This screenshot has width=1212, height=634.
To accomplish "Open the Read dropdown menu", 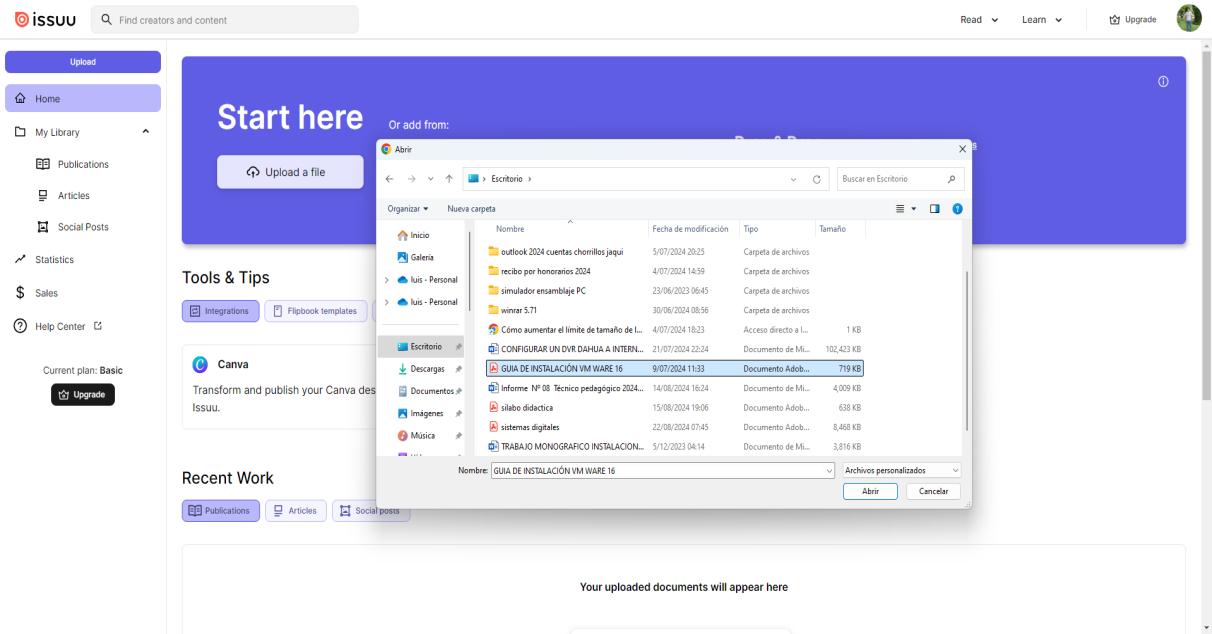I will pos(978,19).
